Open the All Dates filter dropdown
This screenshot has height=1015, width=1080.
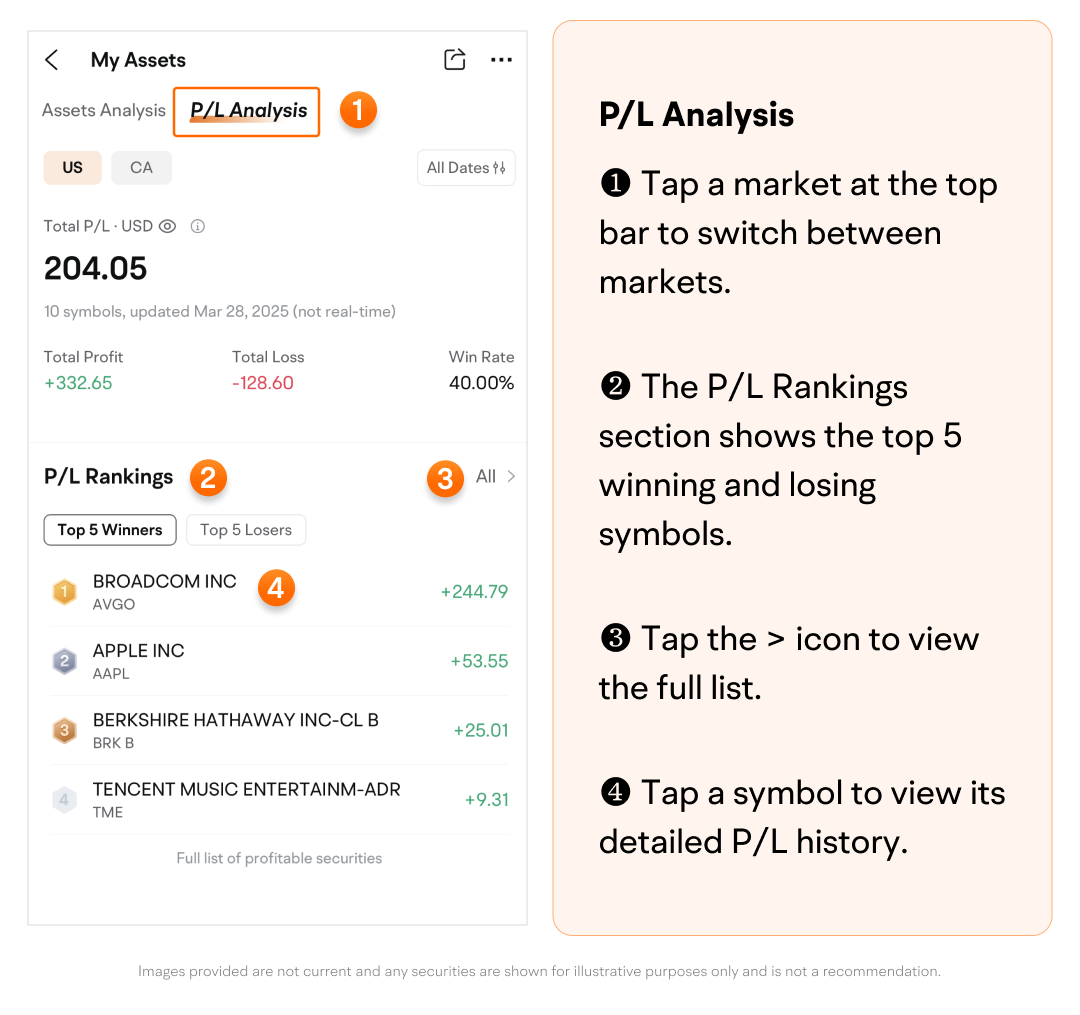point(466,168)
